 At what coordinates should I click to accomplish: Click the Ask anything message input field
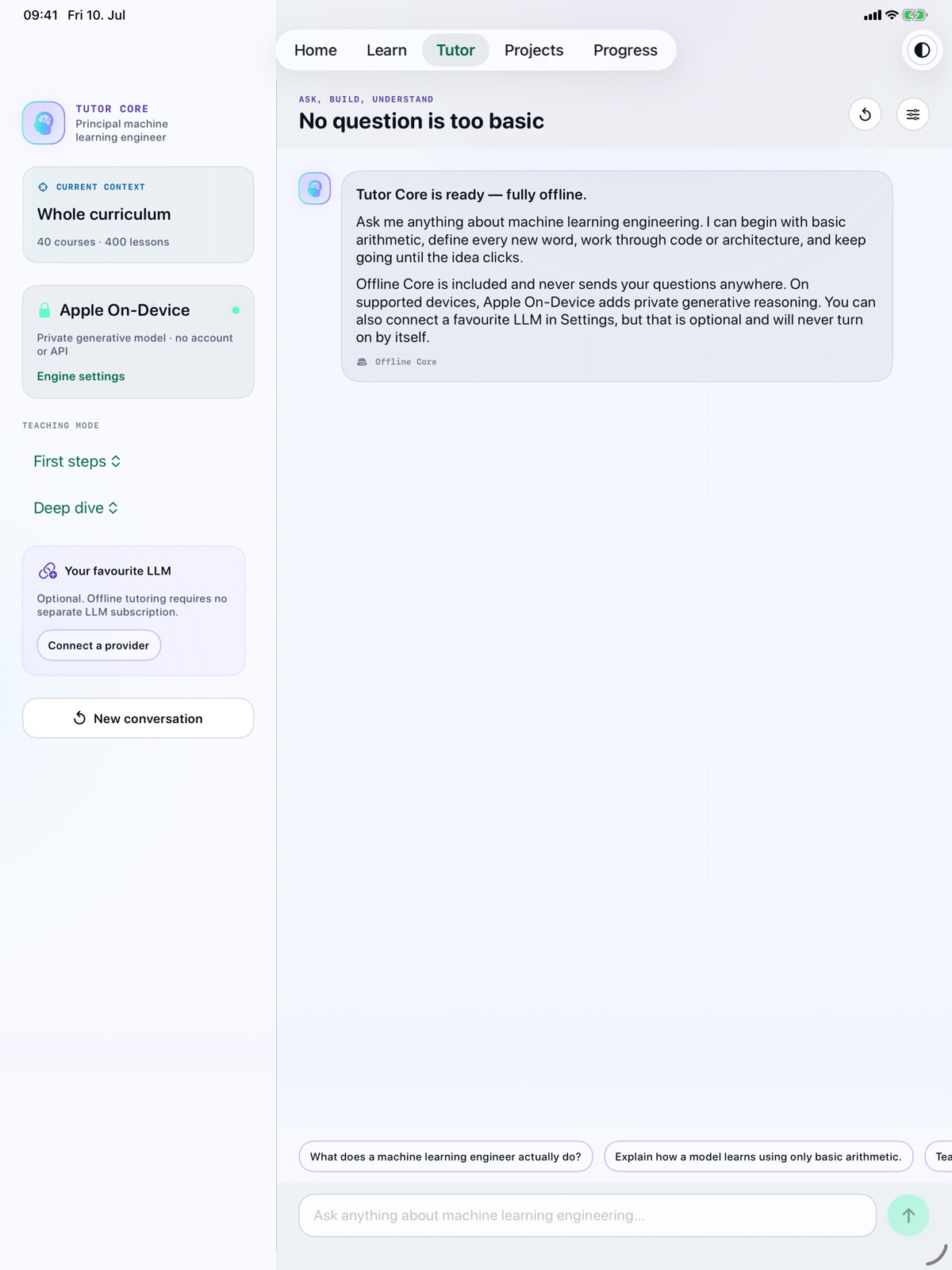pyautogui.click(x=587, y=1215)
